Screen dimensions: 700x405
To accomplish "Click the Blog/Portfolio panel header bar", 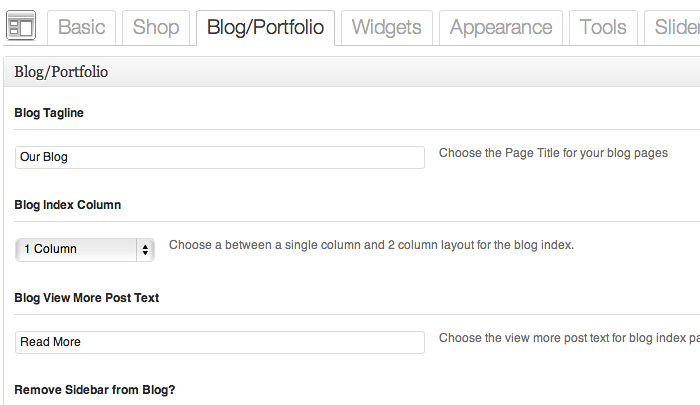I will coord(350,72).
